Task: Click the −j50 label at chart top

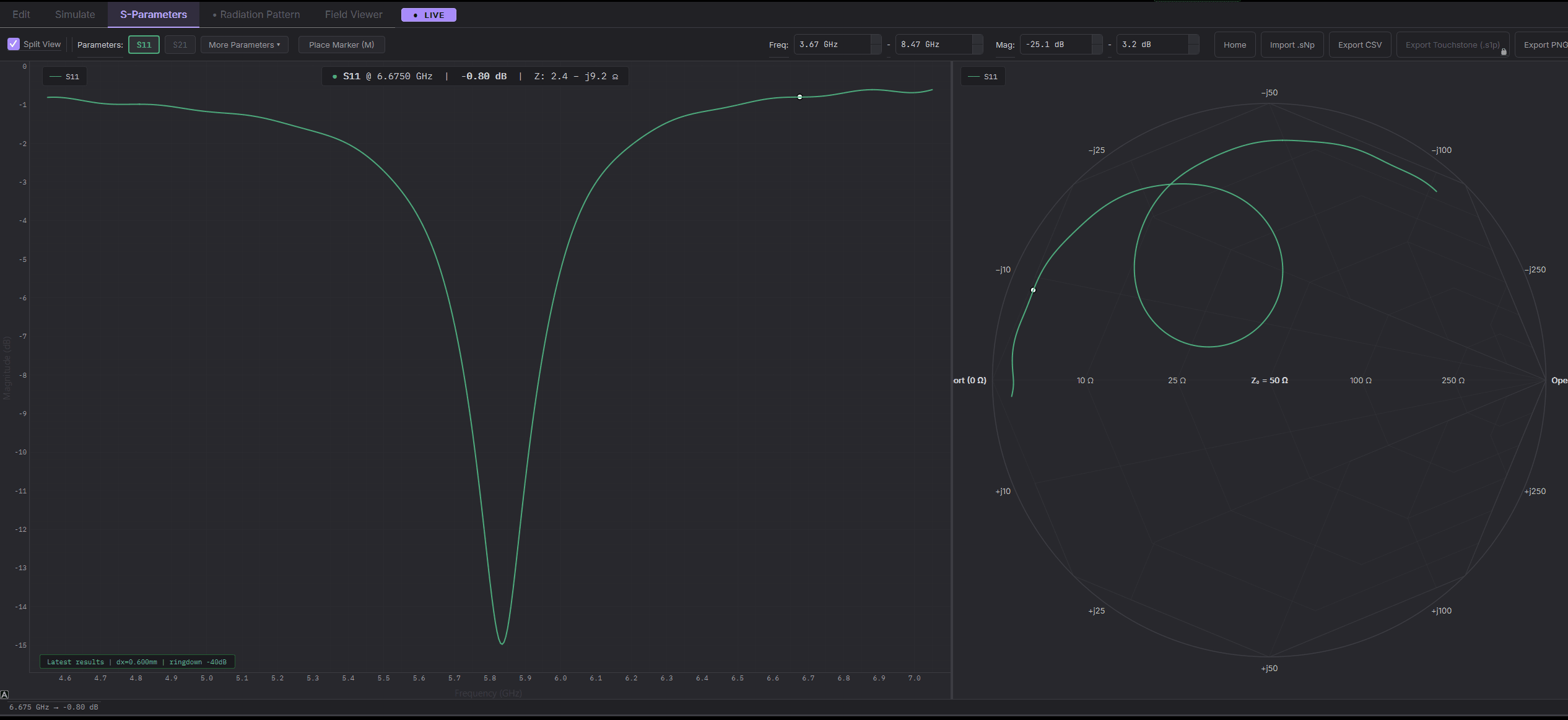Action: [1269, 92]
